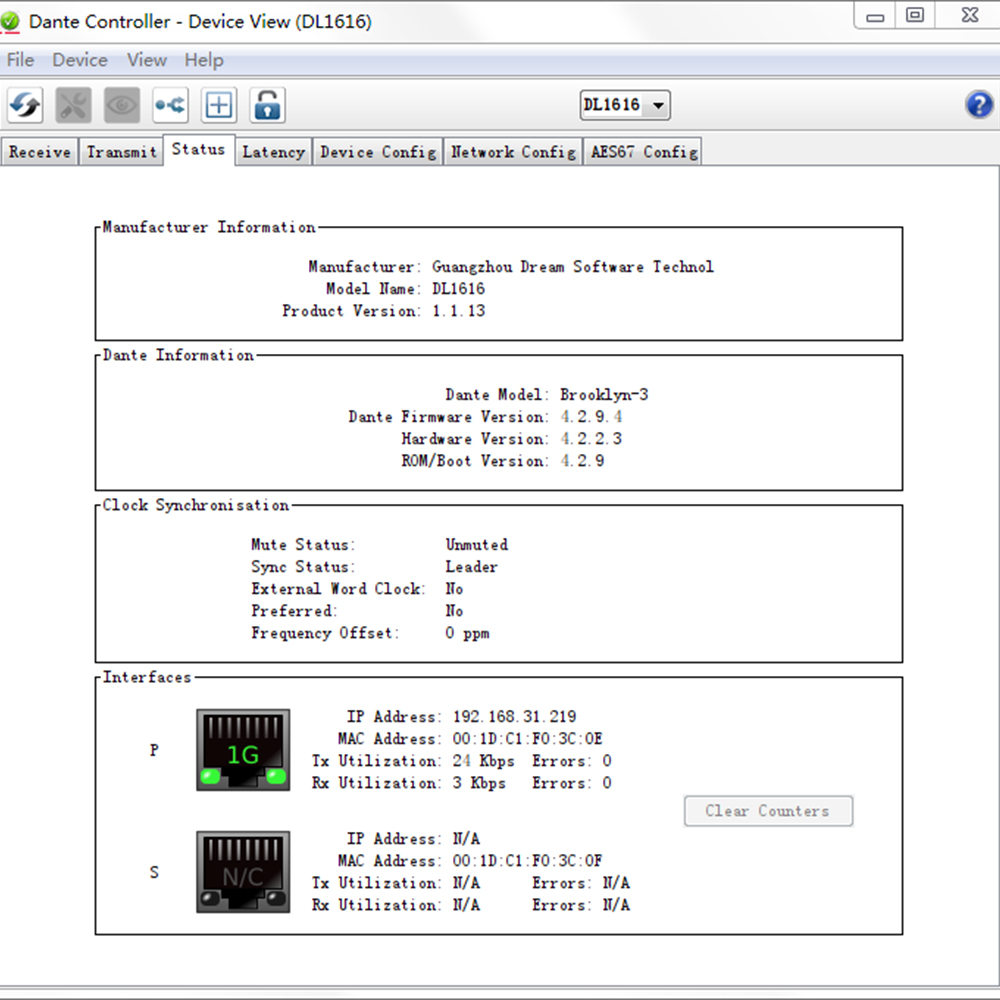Open the View menu
The width and height of the screenshot is (1000, 1000).
tap(147, 60)
